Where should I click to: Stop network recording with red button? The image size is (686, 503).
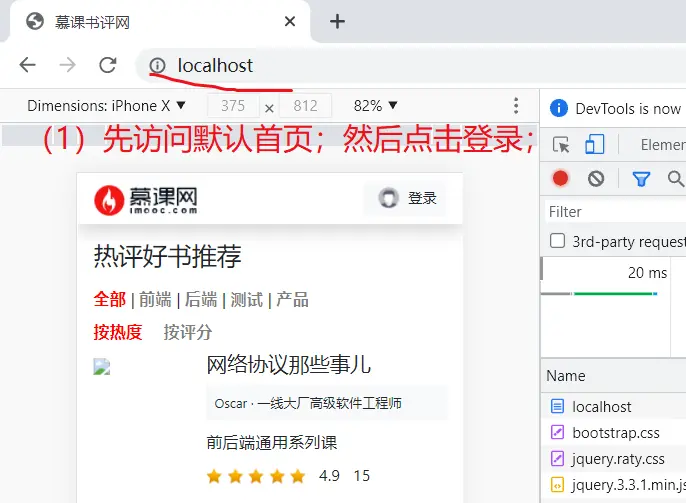pyautogui.click(x=560, y=178)
